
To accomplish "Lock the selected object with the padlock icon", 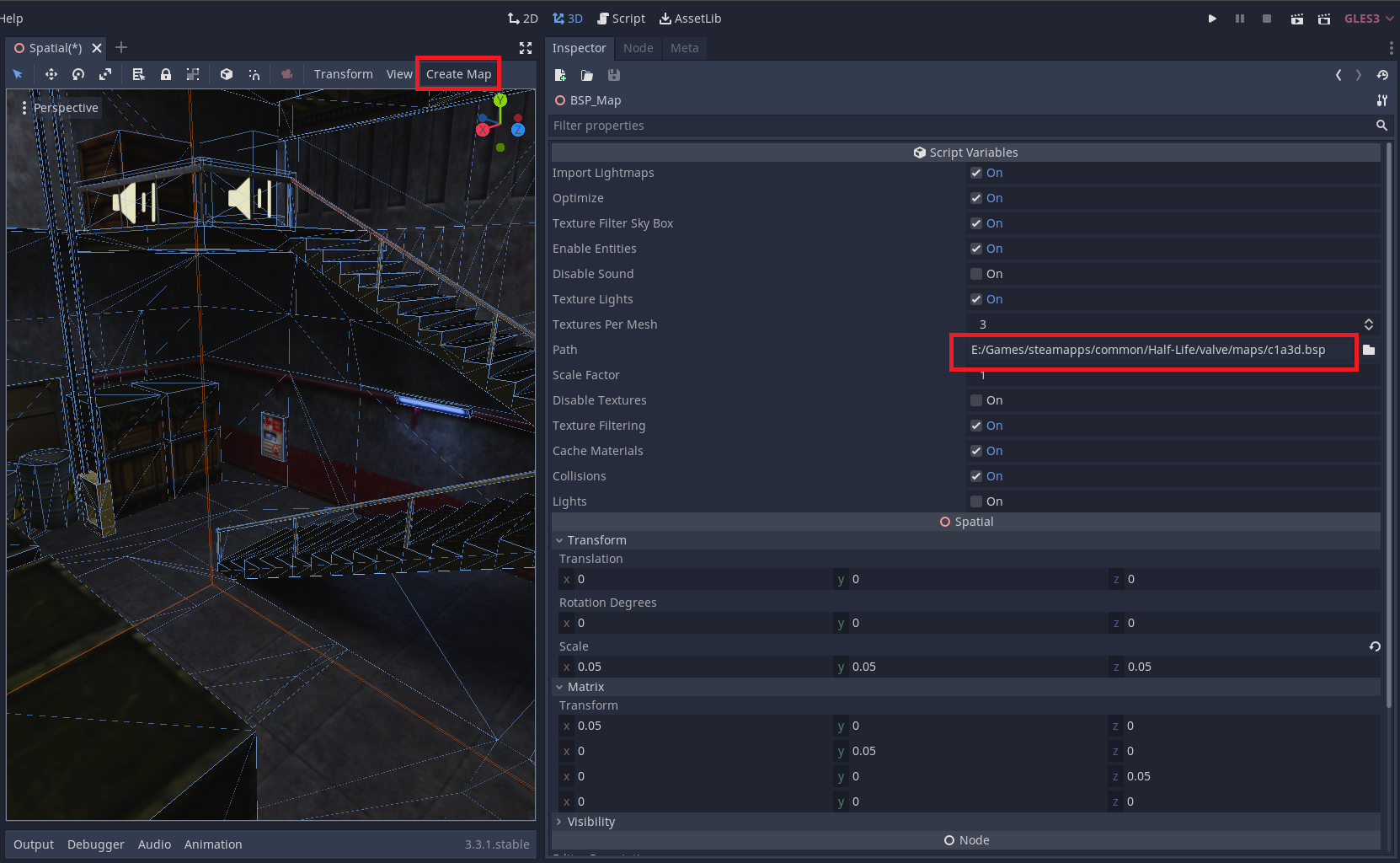I will click(x=166, y=74).
